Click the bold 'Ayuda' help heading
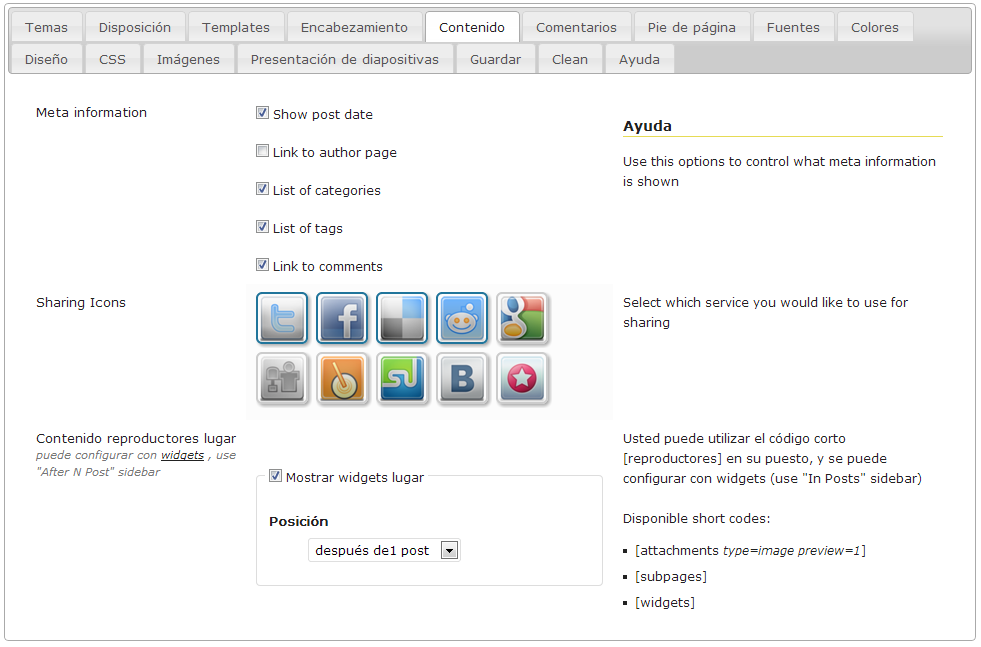 pos(648,126)
